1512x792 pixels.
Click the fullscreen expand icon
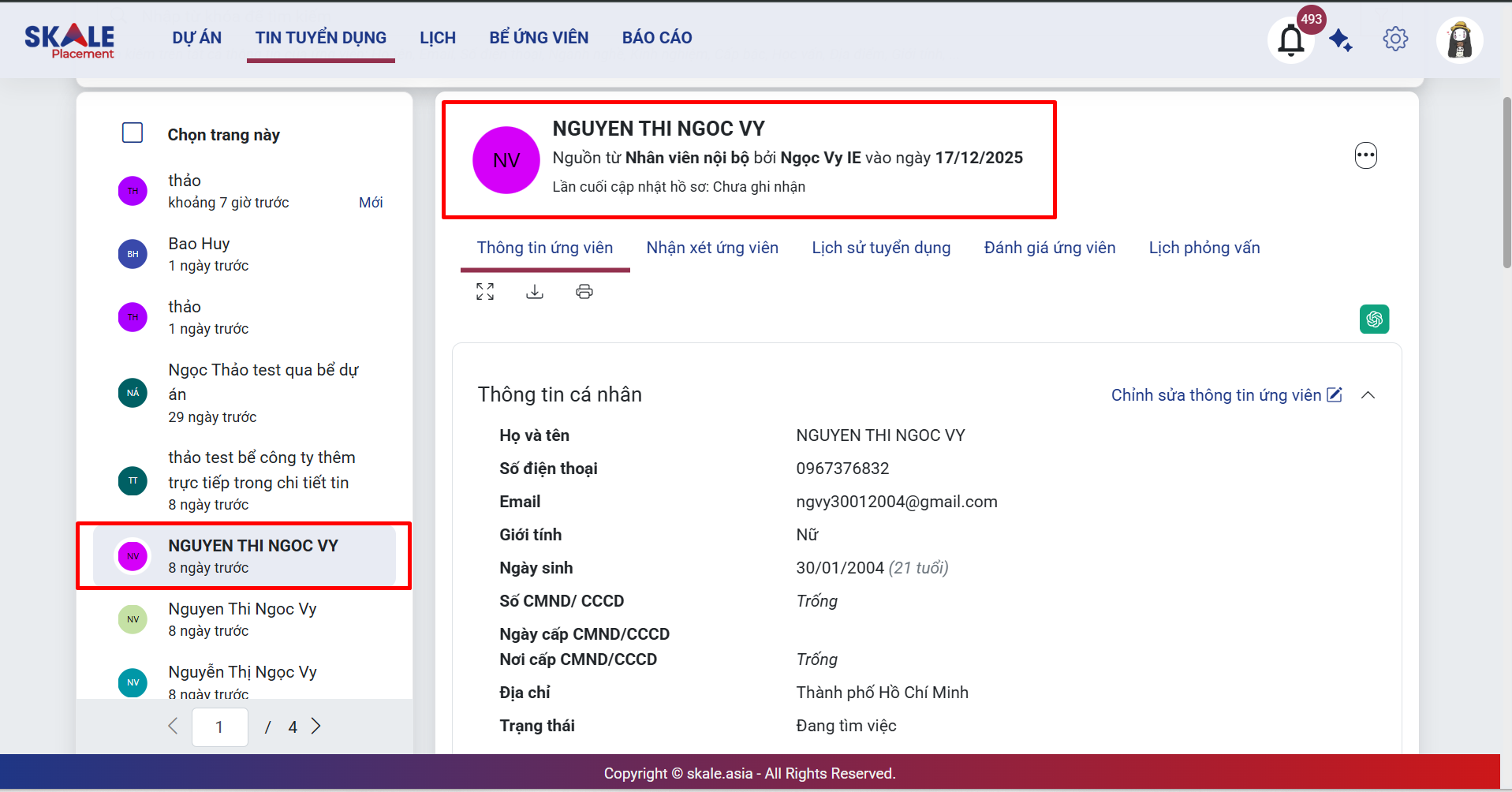(x=485, y=292)
